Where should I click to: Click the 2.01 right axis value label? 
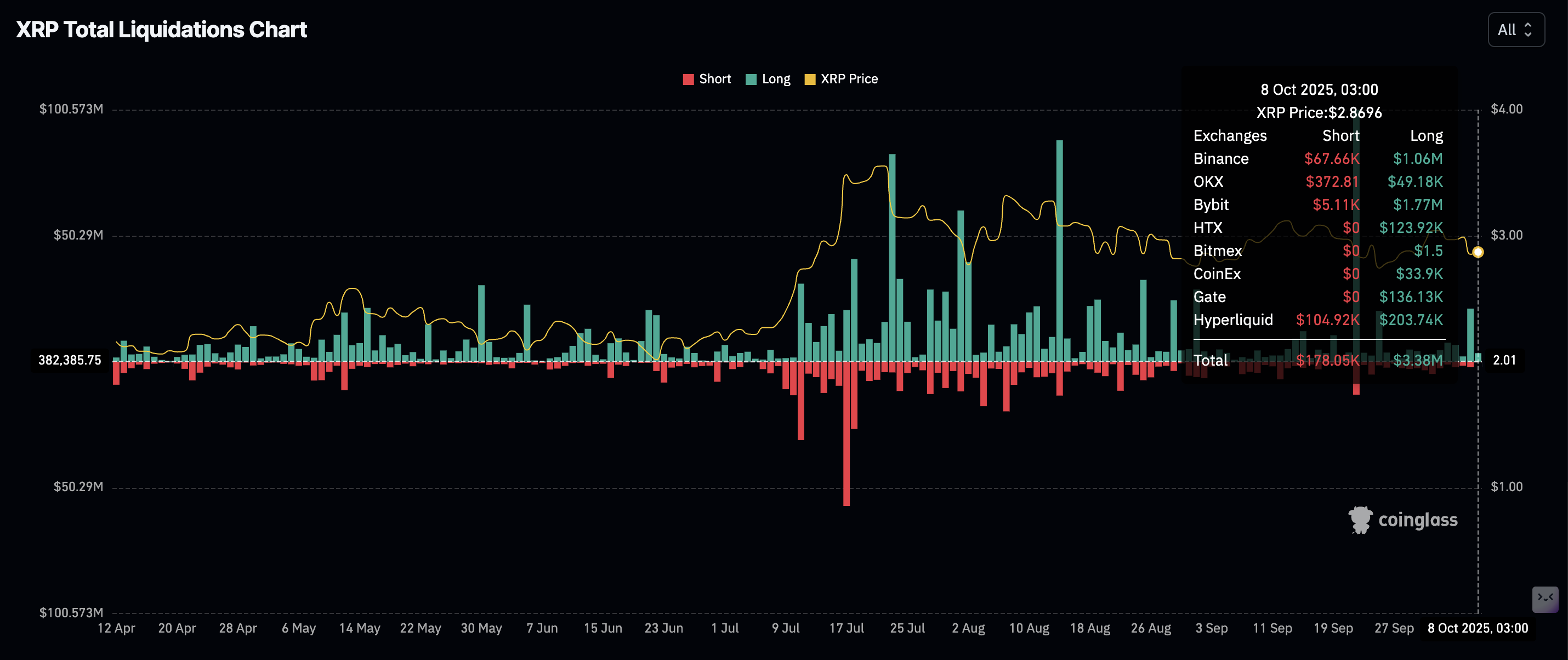point(1504,360)
